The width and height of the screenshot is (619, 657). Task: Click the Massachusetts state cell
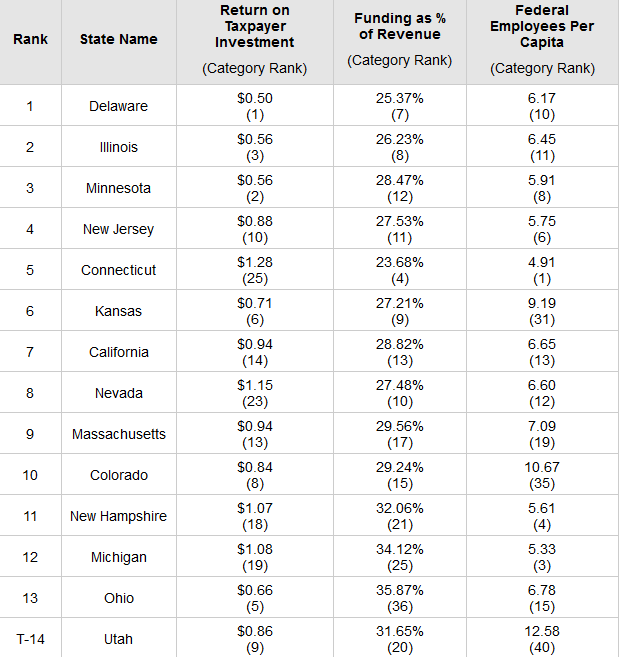click(118, 434)
